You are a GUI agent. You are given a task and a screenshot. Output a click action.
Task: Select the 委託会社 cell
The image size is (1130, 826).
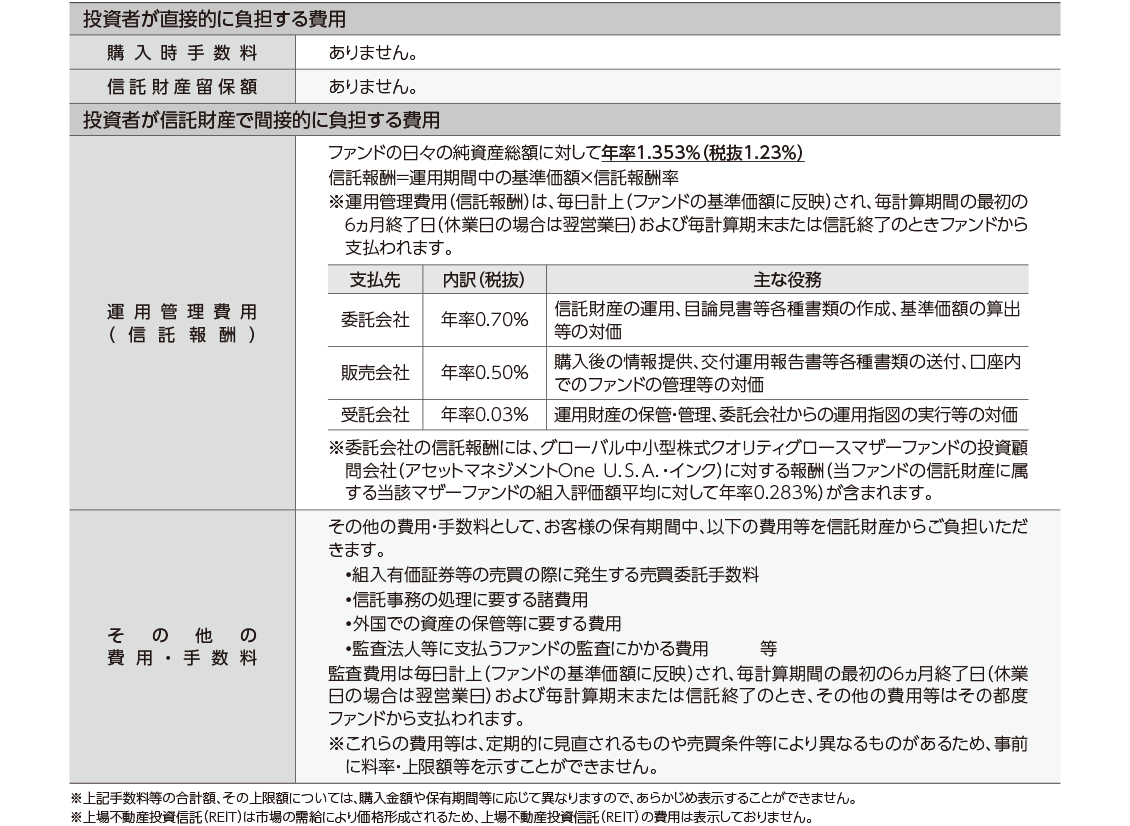coord(374,320)
